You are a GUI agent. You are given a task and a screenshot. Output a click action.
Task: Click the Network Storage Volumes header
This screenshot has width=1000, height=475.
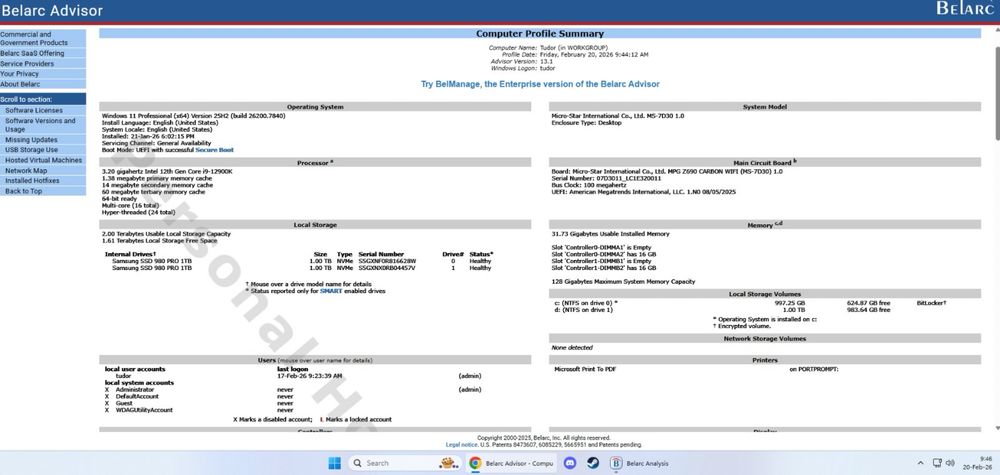pyautogui.click(x=765, y=339)
